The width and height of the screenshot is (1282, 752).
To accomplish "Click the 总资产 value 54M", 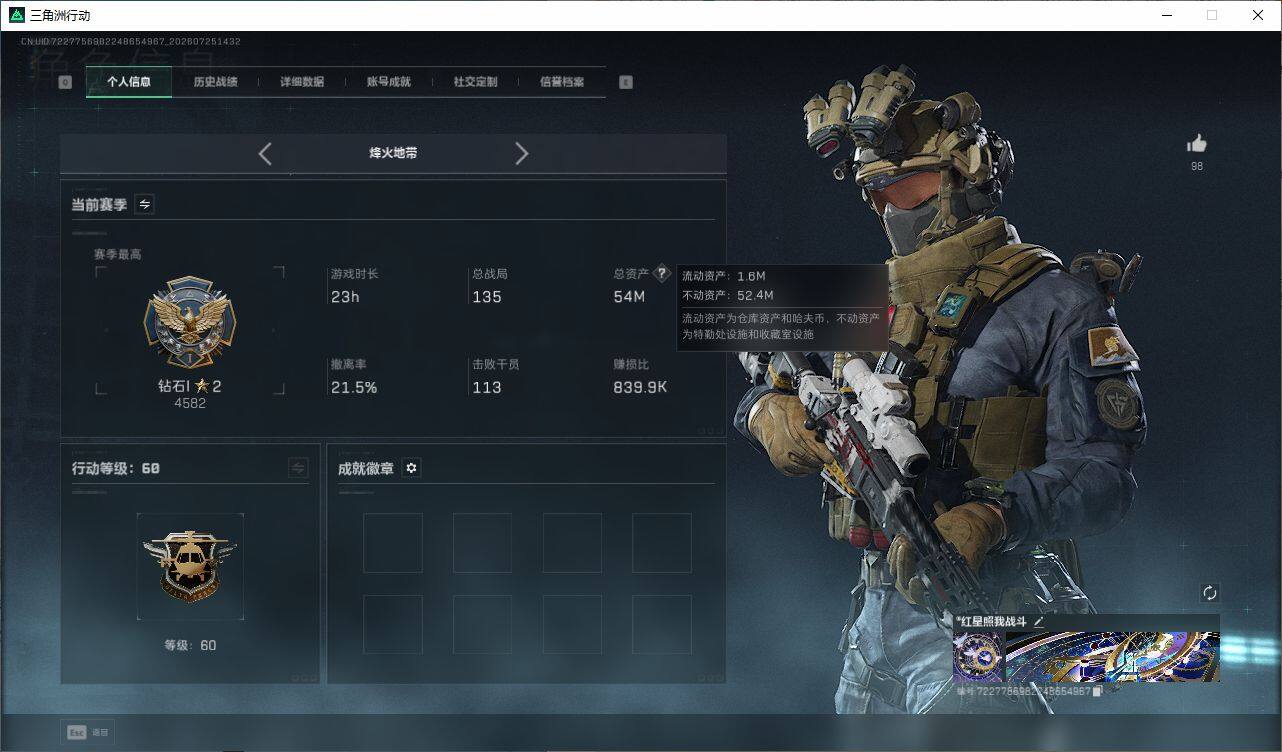I will pos(629,297).
